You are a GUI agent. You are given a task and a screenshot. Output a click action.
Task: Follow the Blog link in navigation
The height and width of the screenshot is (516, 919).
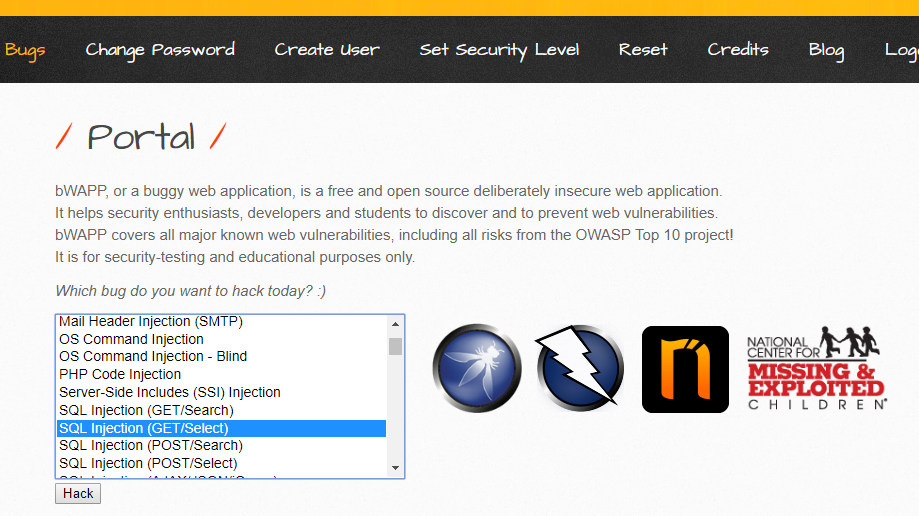pos(826,50)
